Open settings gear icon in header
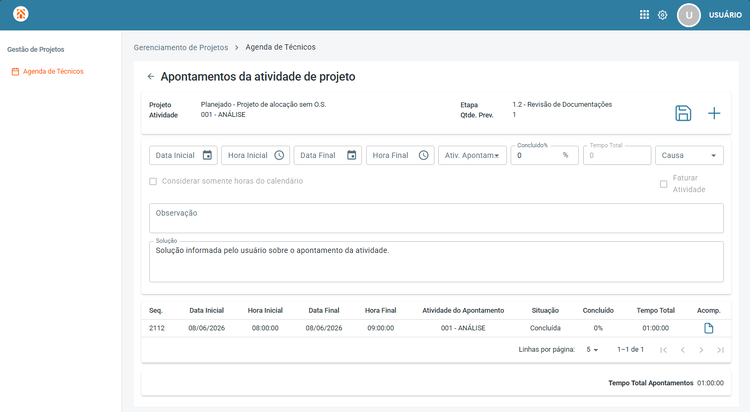The height and width of the screenshot is (412, 750). click(x=662, y=15)
